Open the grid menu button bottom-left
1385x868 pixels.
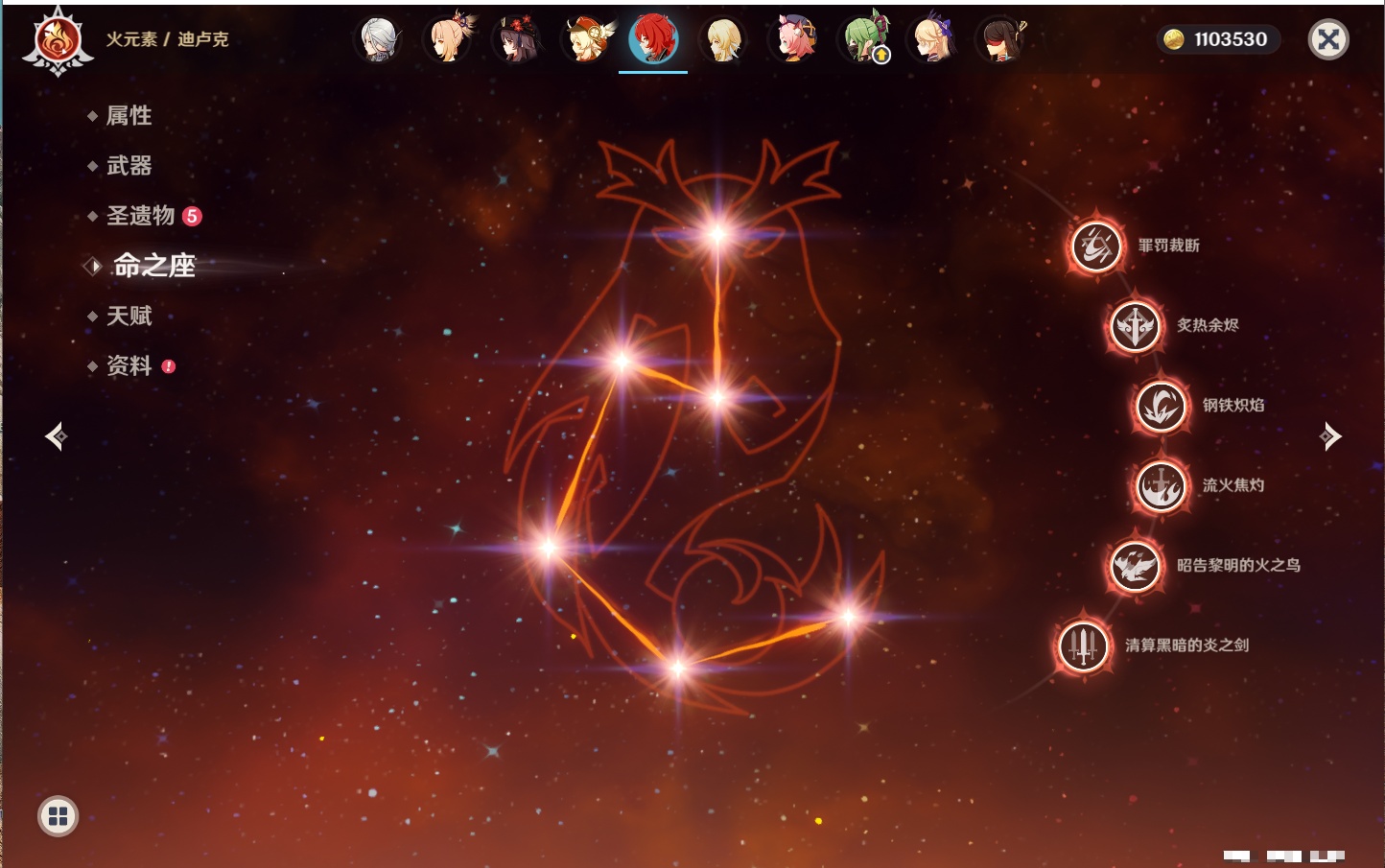58,816
